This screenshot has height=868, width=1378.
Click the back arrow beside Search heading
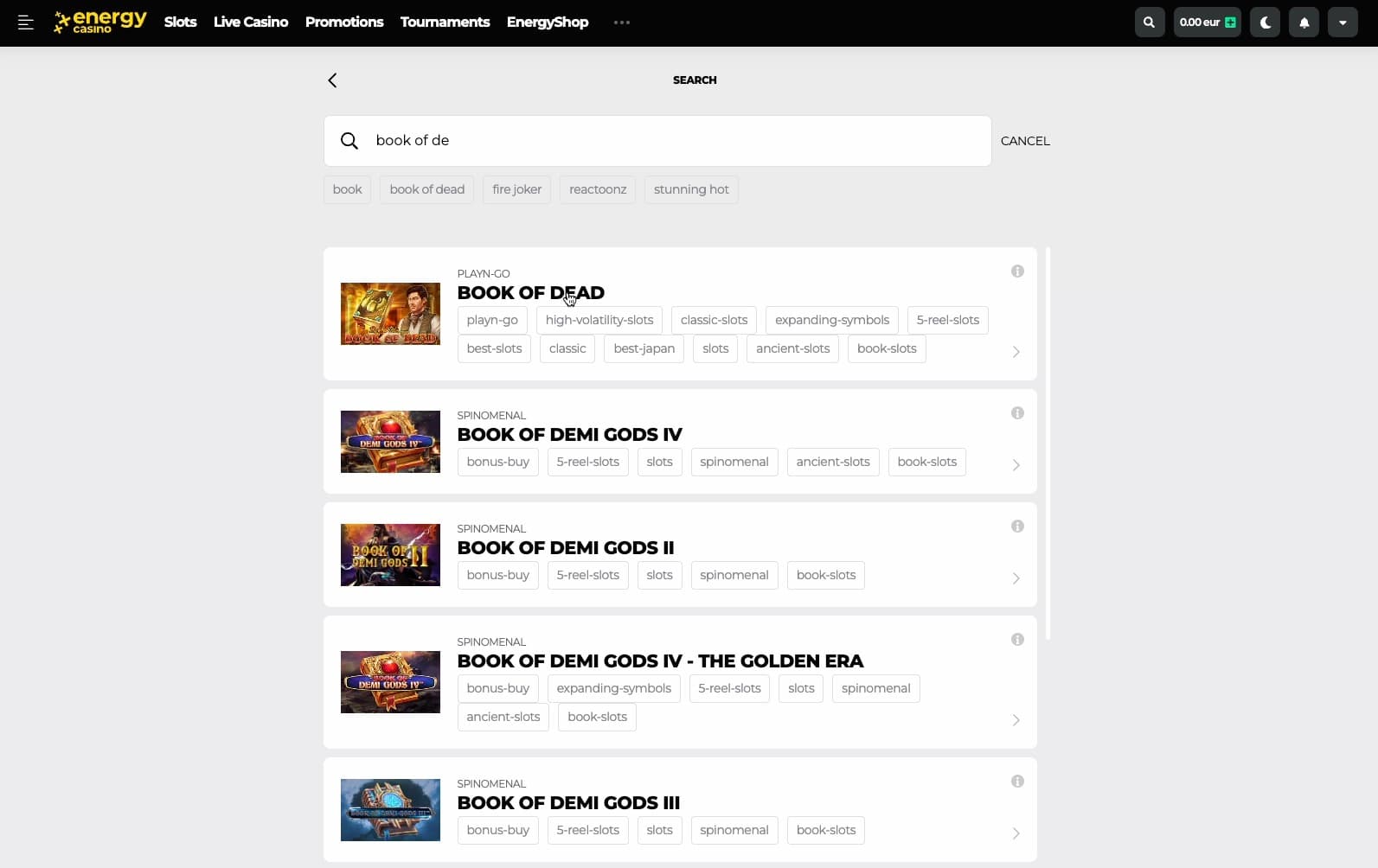[x=332, y=80]
